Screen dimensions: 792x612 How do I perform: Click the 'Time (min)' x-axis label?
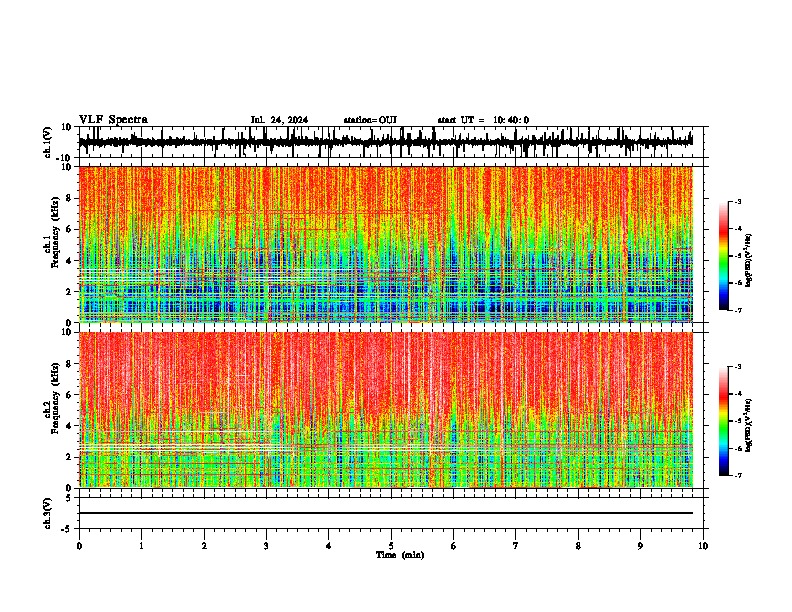point(400,555)
